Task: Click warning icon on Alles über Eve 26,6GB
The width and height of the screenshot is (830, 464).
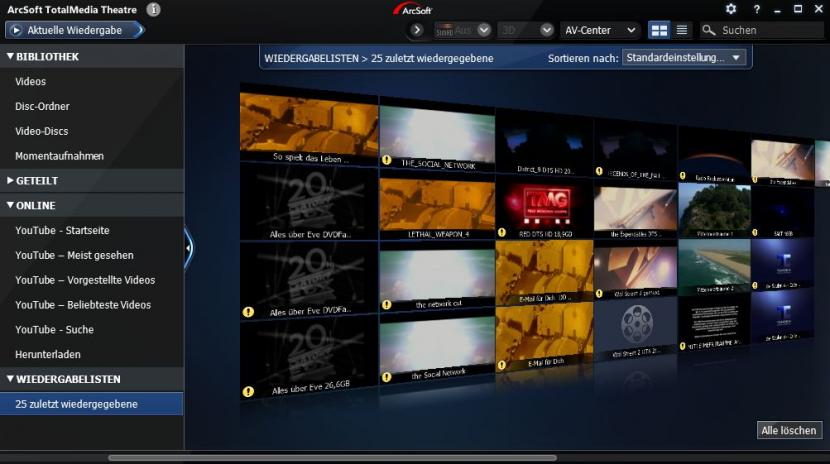Action: (248, 392)
